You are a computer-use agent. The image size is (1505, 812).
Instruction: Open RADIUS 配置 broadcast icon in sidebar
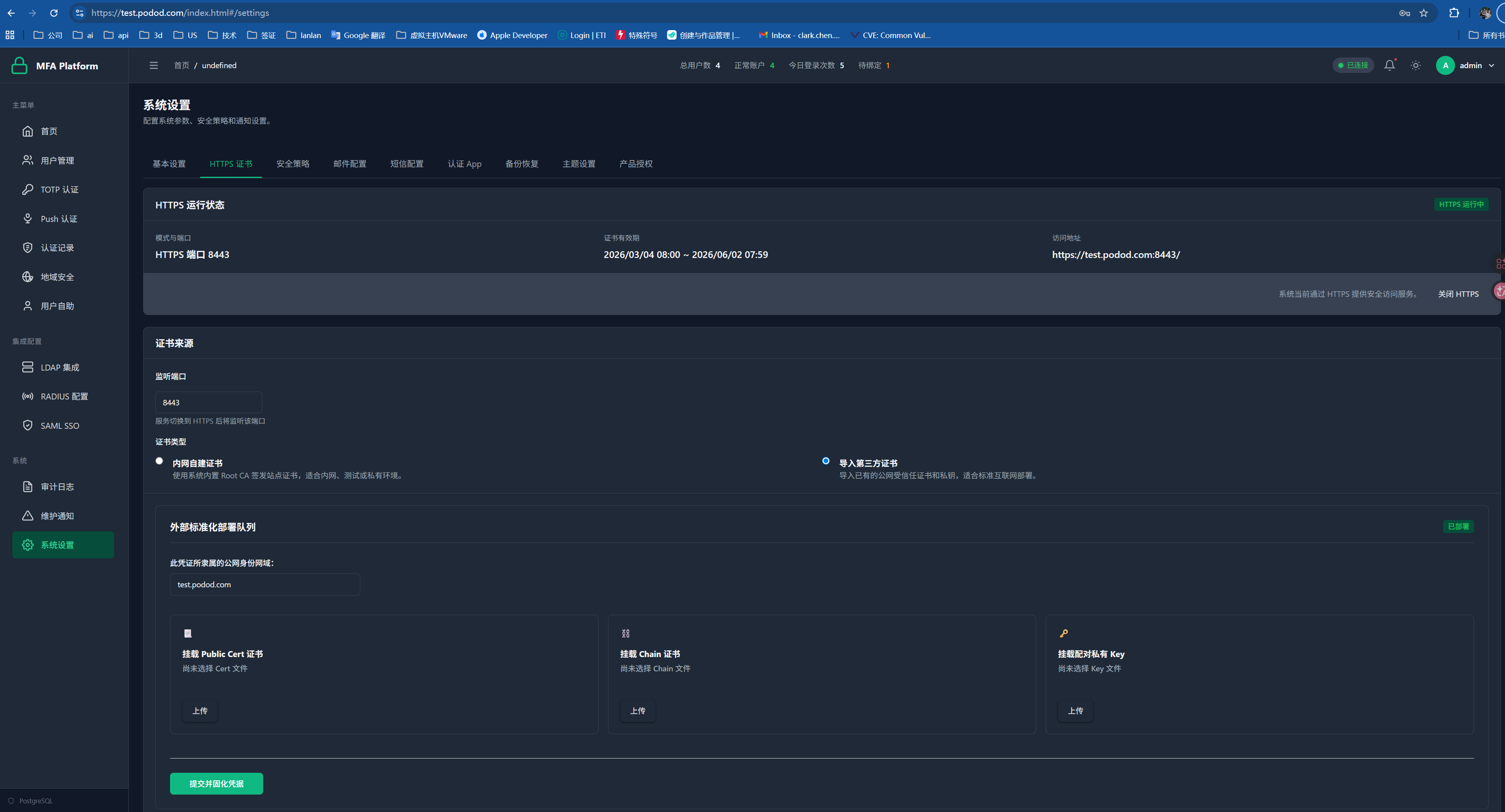pos(27,396)
